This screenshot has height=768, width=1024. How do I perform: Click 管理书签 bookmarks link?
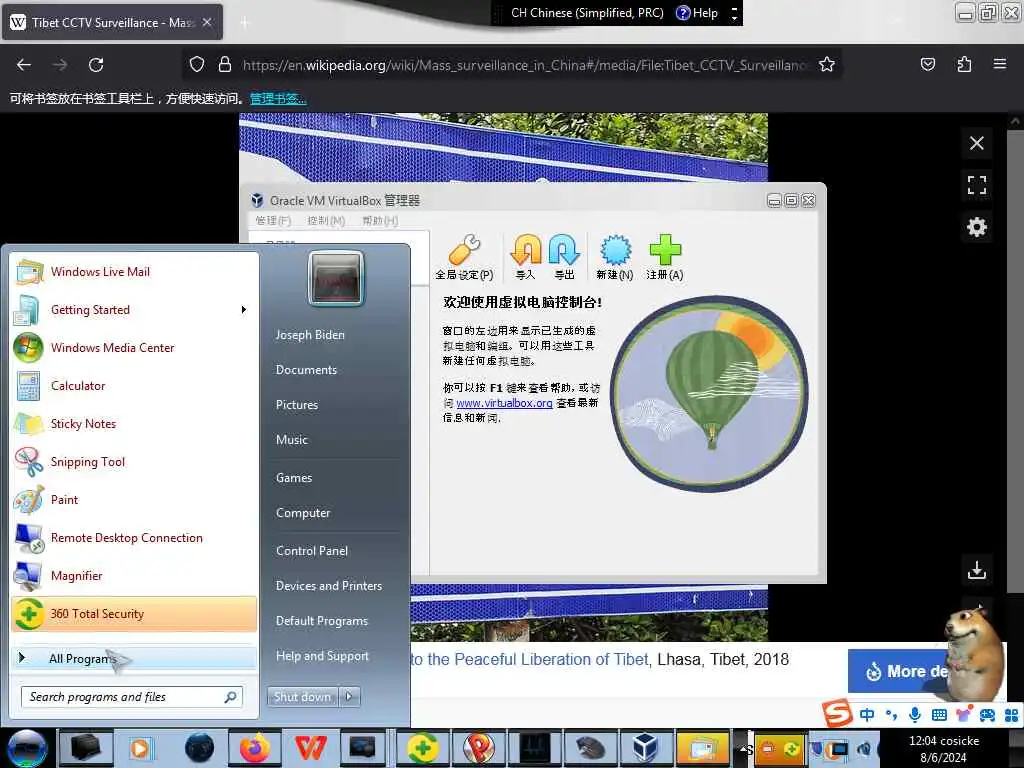(x=278, y=99)
